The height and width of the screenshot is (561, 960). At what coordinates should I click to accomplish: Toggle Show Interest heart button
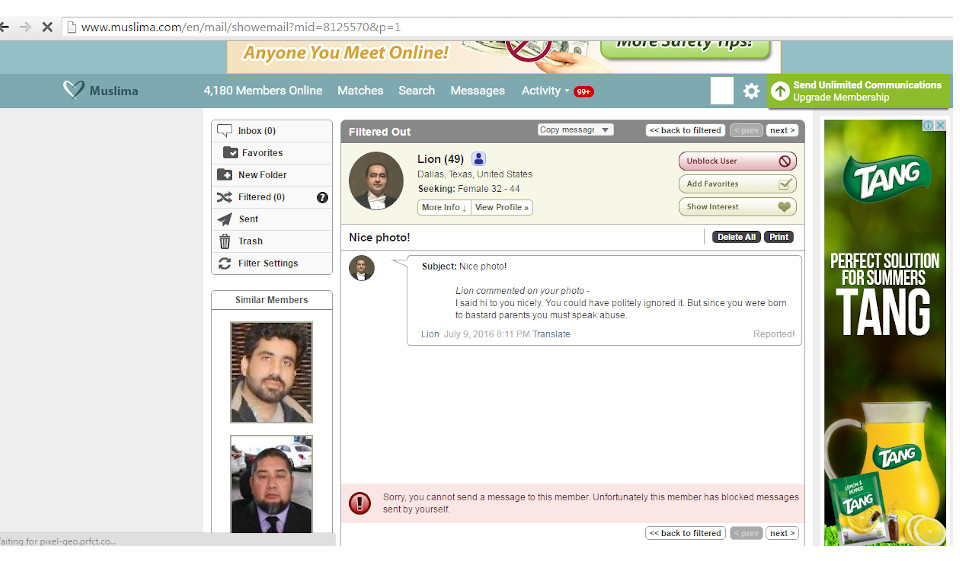tap(738, 207)
